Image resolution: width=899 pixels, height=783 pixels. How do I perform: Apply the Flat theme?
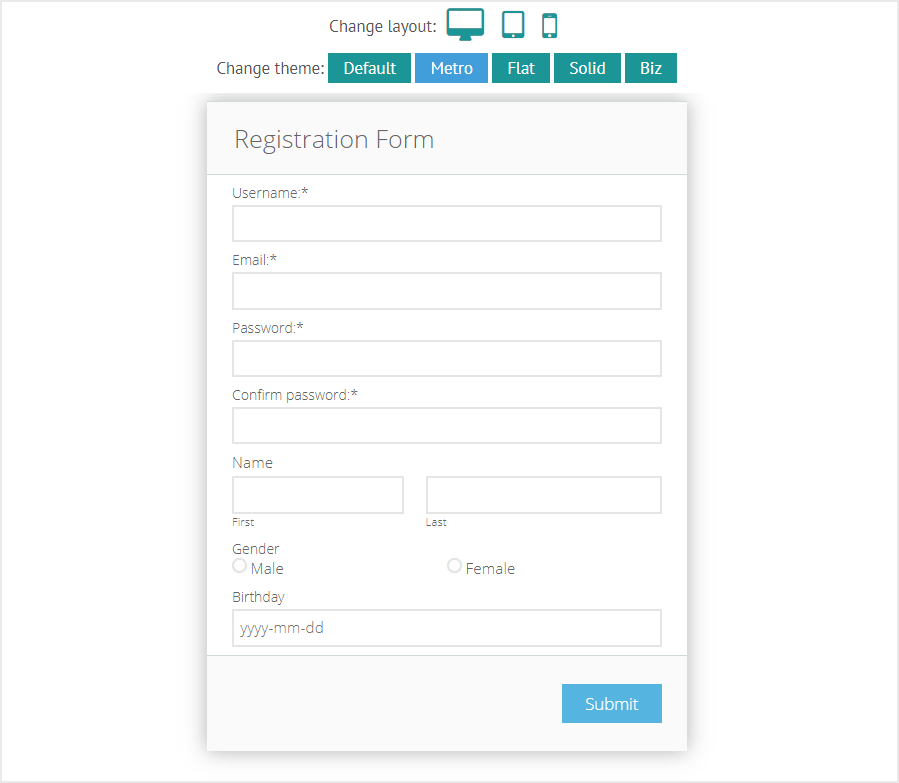pyautogui.click(x=521, y=68)
